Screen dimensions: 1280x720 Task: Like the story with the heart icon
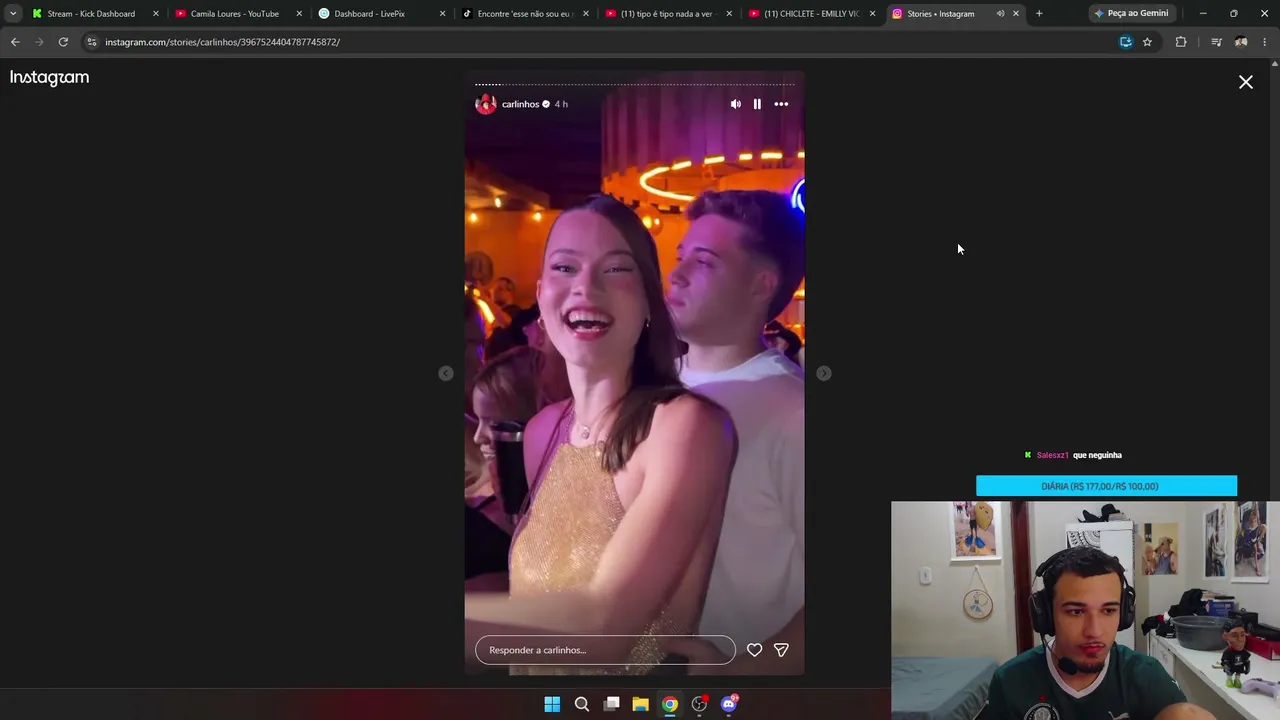pyautogui.click(x=755, y=650)
